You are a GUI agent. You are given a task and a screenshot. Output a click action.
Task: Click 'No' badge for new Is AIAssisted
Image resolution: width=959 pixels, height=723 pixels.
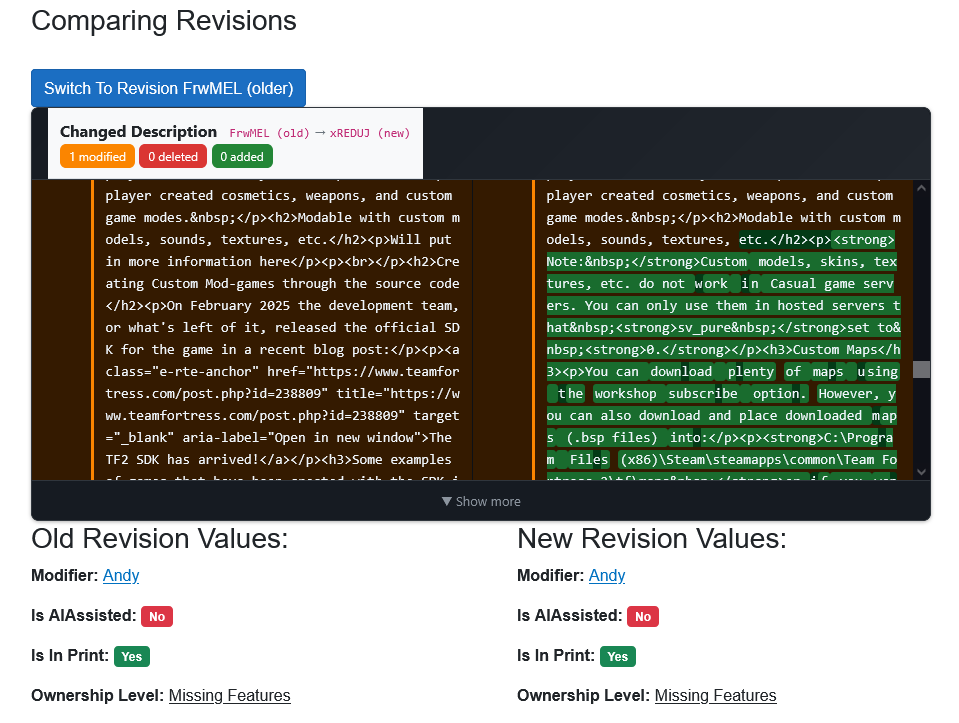[643, 617]
